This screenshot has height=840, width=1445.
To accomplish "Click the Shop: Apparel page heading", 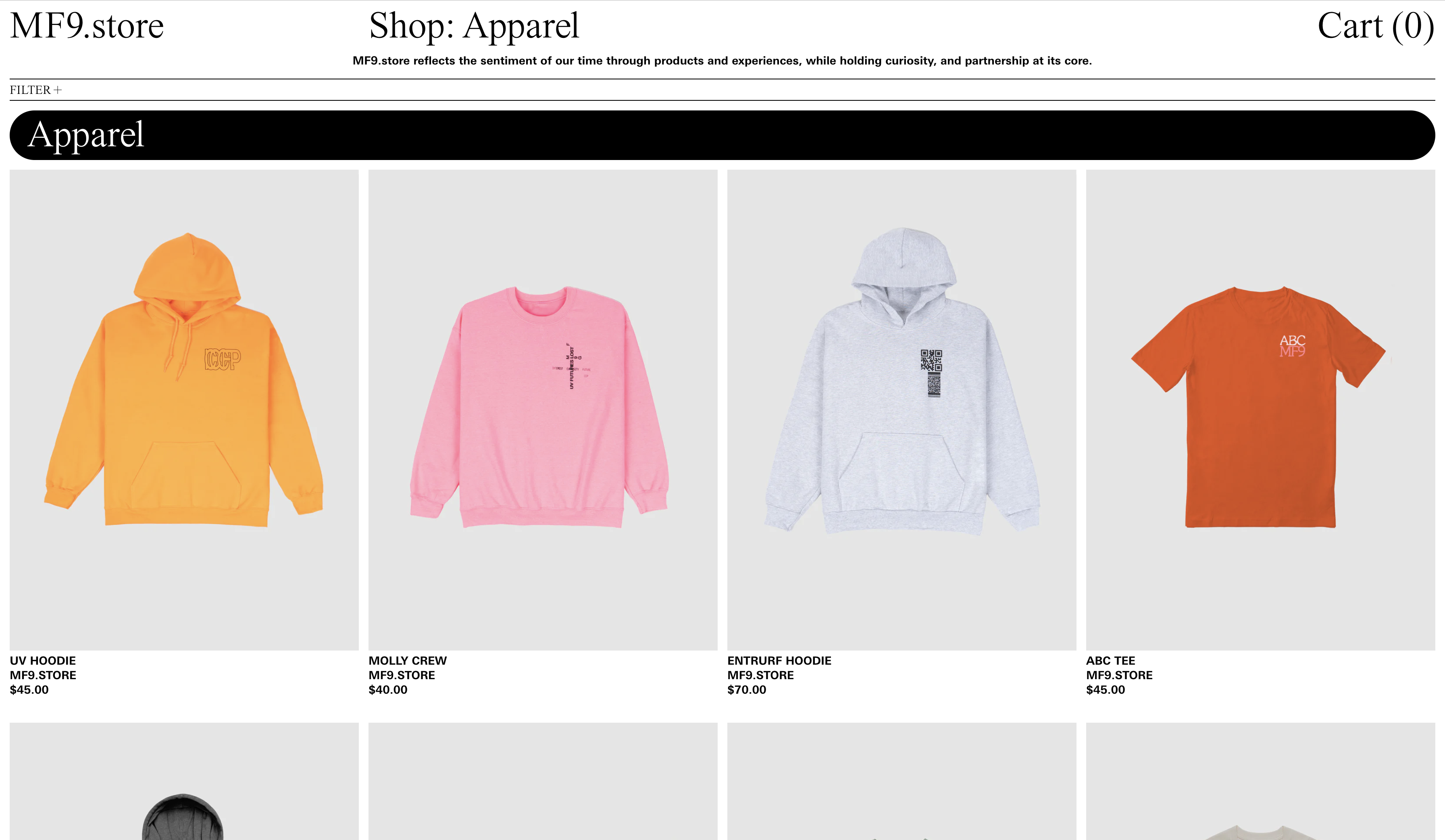I will (x=474, y=26).
